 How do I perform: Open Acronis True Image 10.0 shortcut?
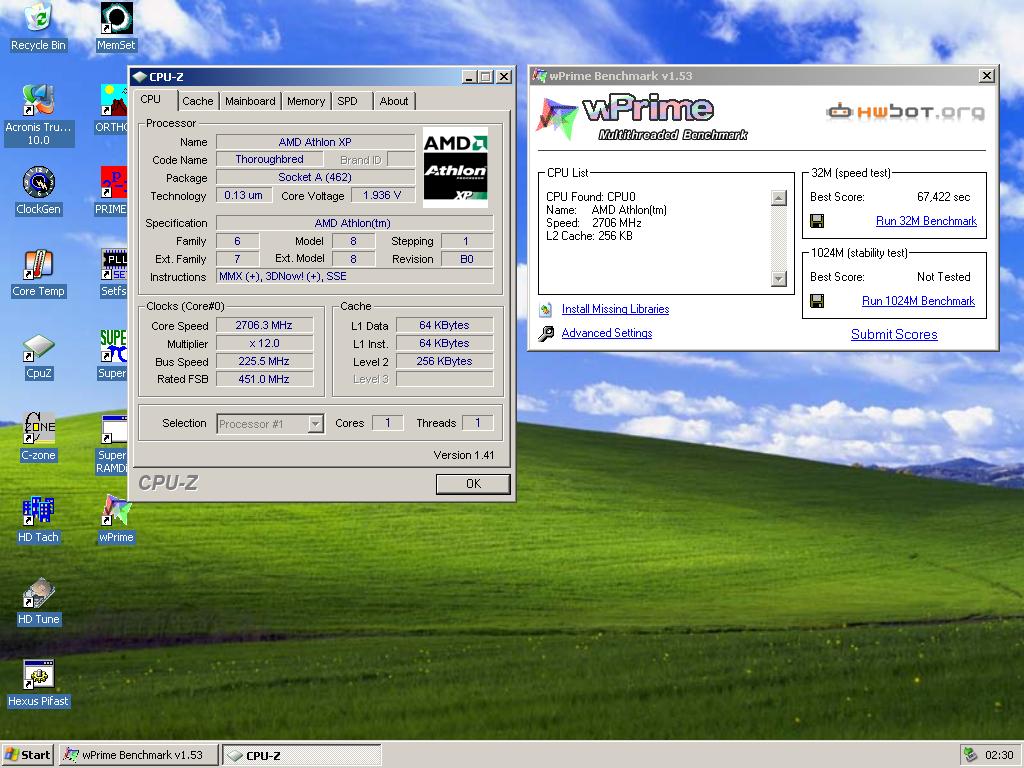point(38,115)
